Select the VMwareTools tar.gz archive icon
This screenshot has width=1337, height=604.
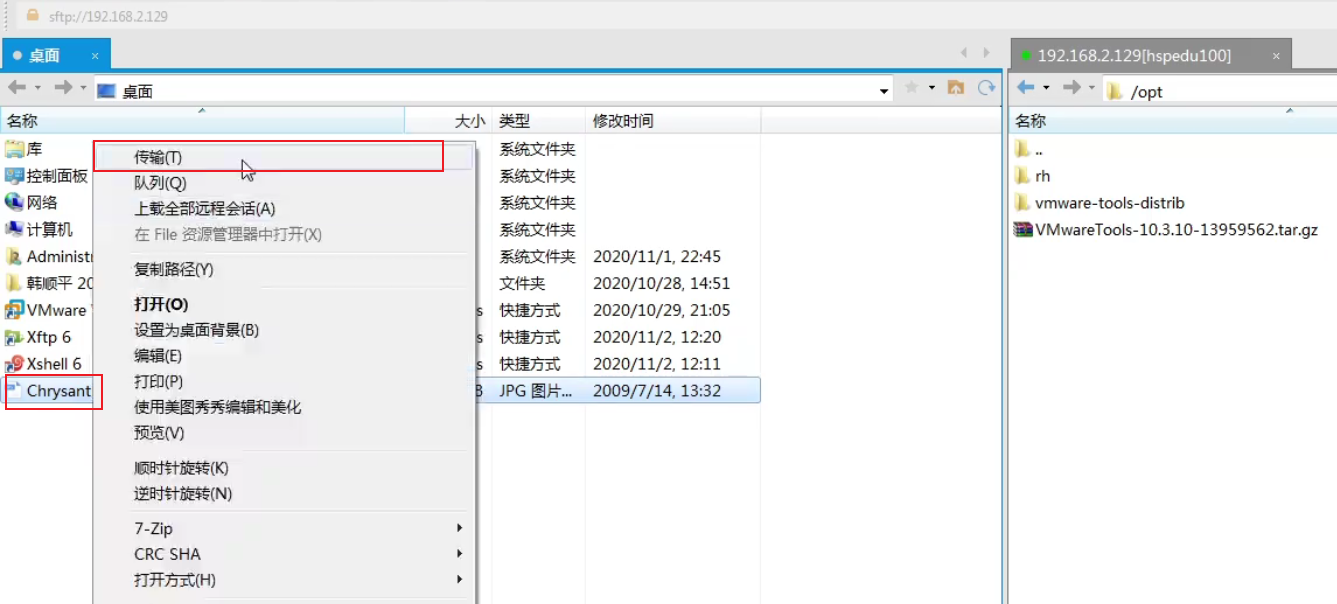coord(1022,229)
